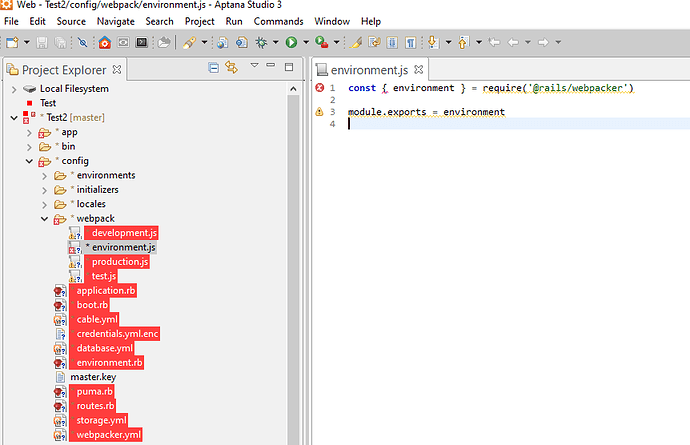Click the Save All icon

click(60, 42)
